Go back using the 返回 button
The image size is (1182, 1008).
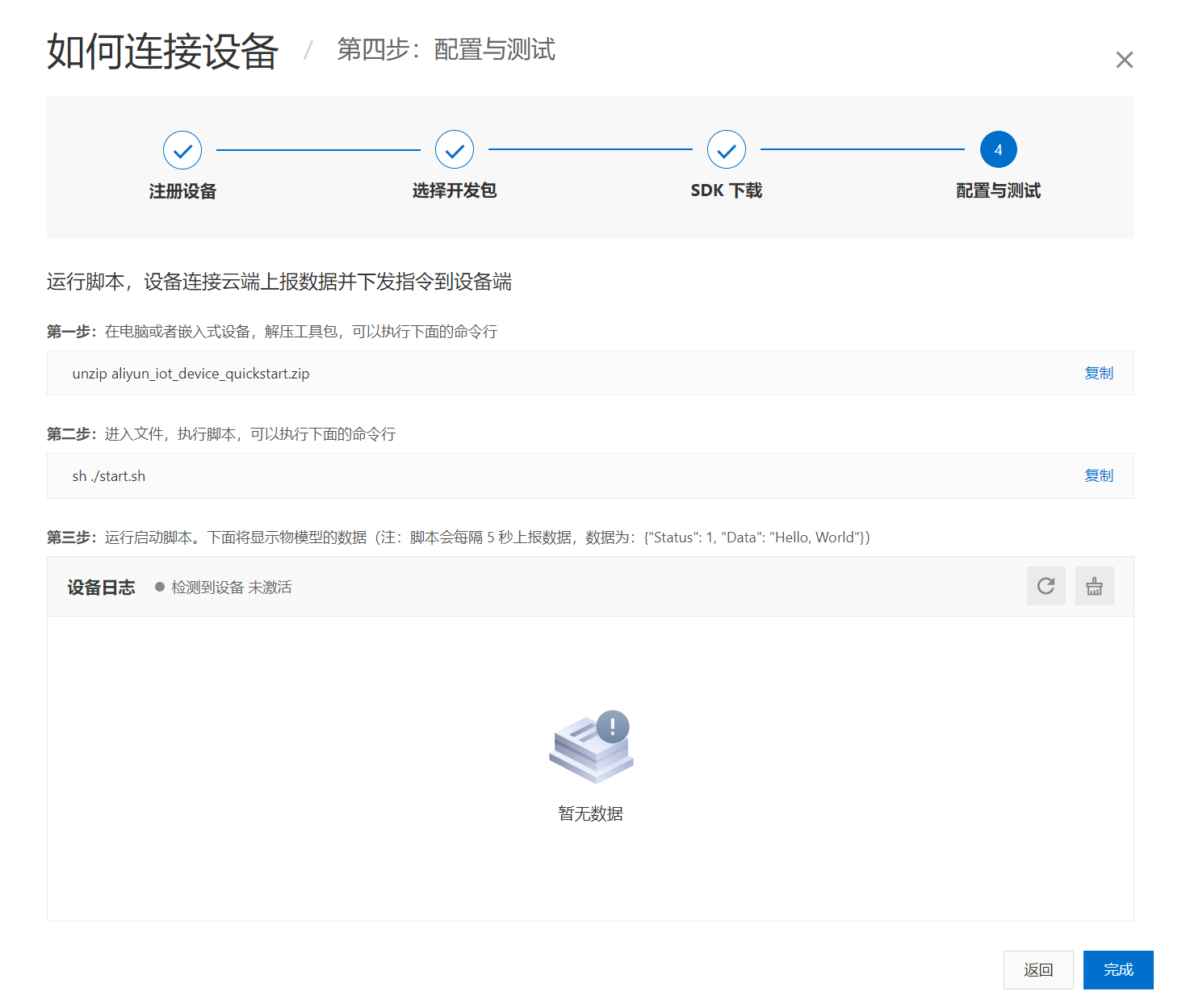click(1038, 970)
